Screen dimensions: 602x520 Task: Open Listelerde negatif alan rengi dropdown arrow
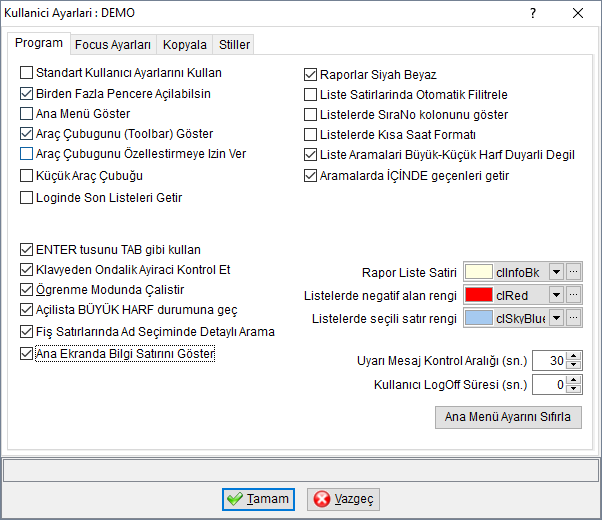(x=556, y=295)
